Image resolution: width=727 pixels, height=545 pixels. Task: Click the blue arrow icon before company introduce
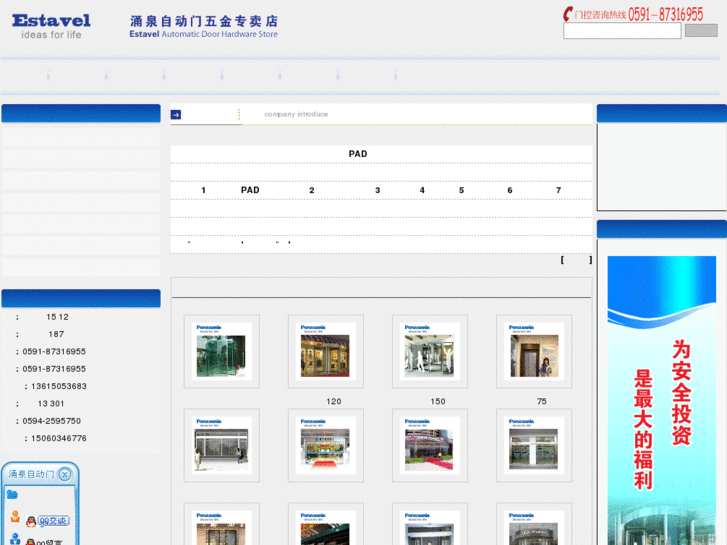coord(176,115)
